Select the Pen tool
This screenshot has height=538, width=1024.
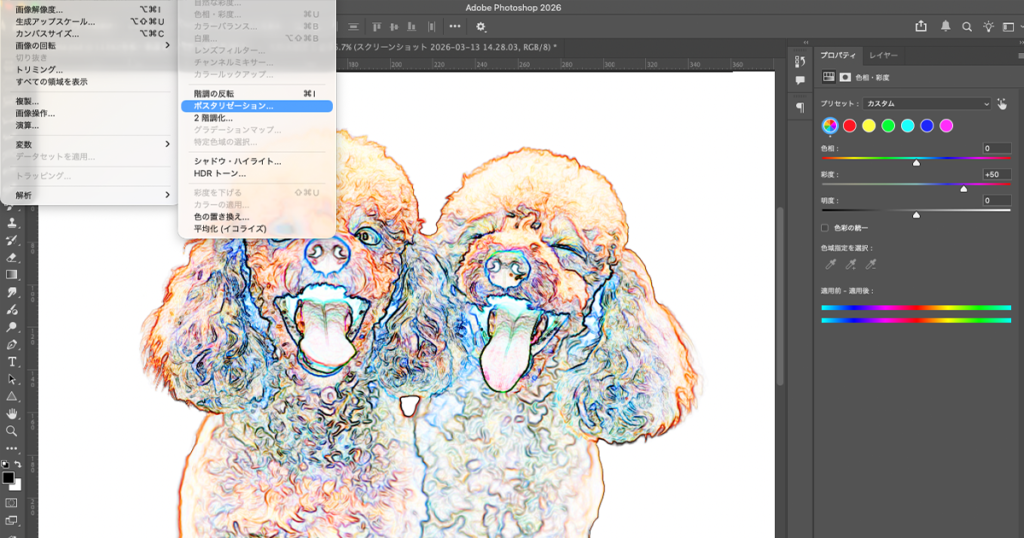(x=12, y=344)
